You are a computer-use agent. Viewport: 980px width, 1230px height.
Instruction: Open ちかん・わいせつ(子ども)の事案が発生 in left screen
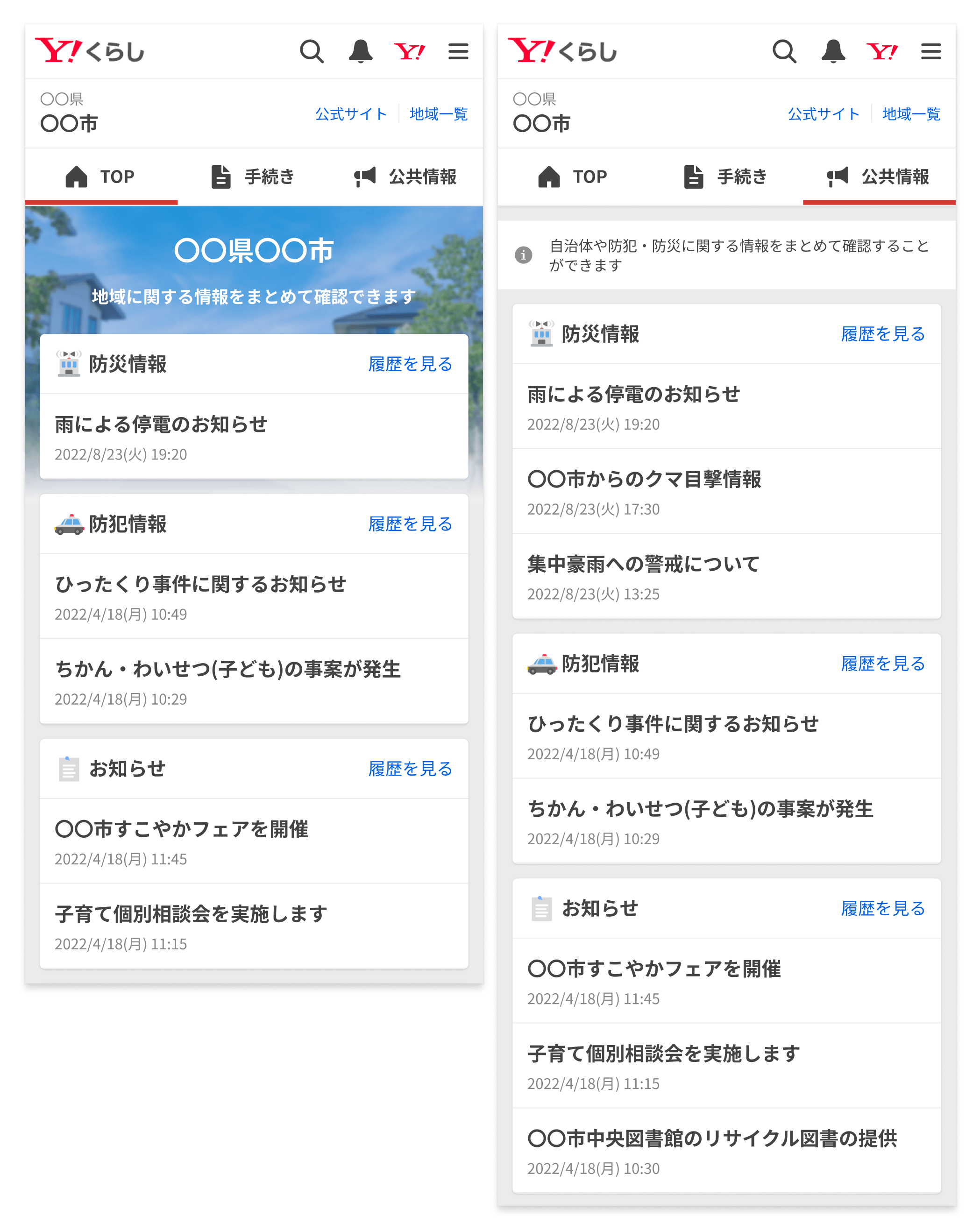(254, 681)
